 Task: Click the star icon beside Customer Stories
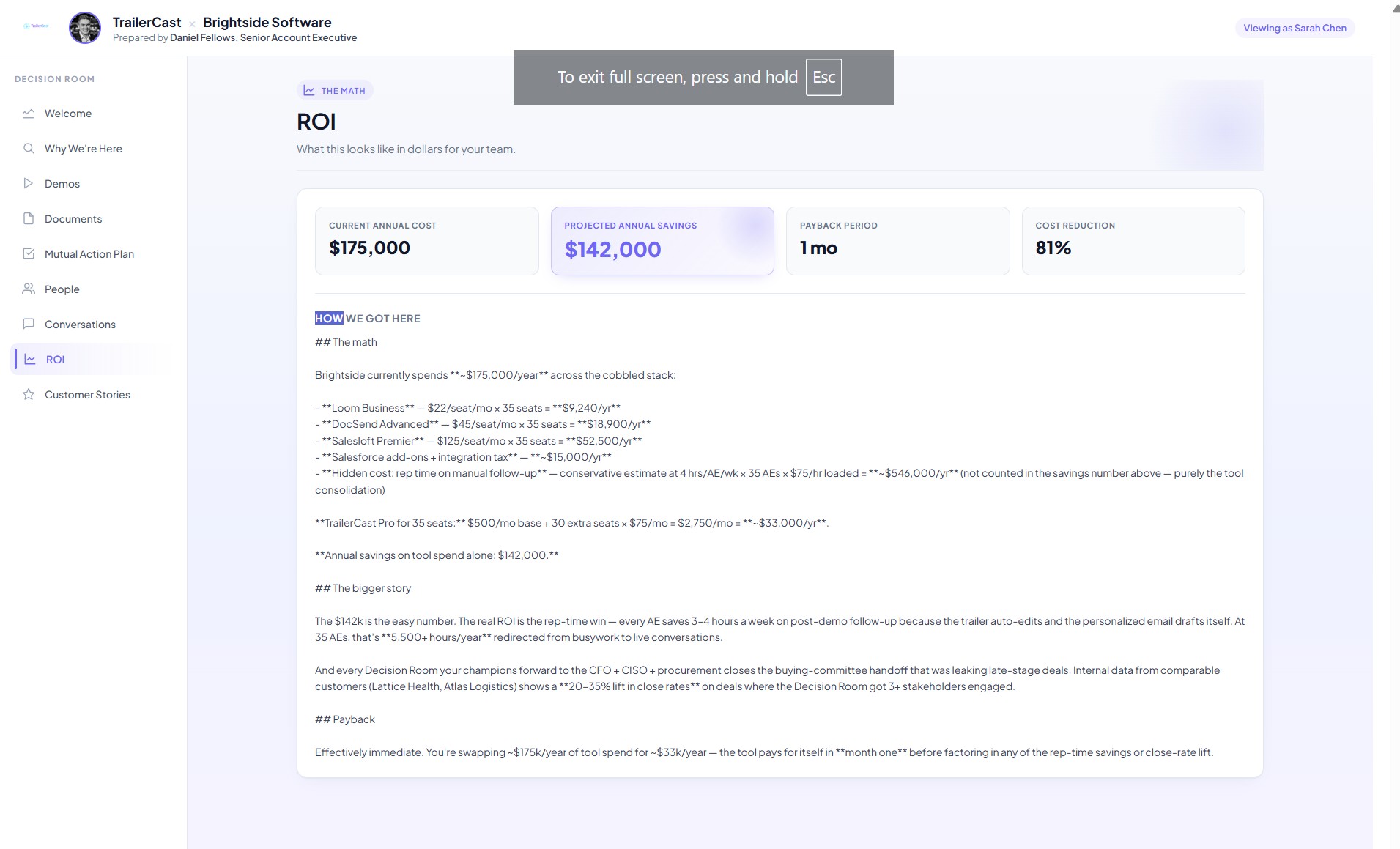pyautogui.click(x=29, y=395)
